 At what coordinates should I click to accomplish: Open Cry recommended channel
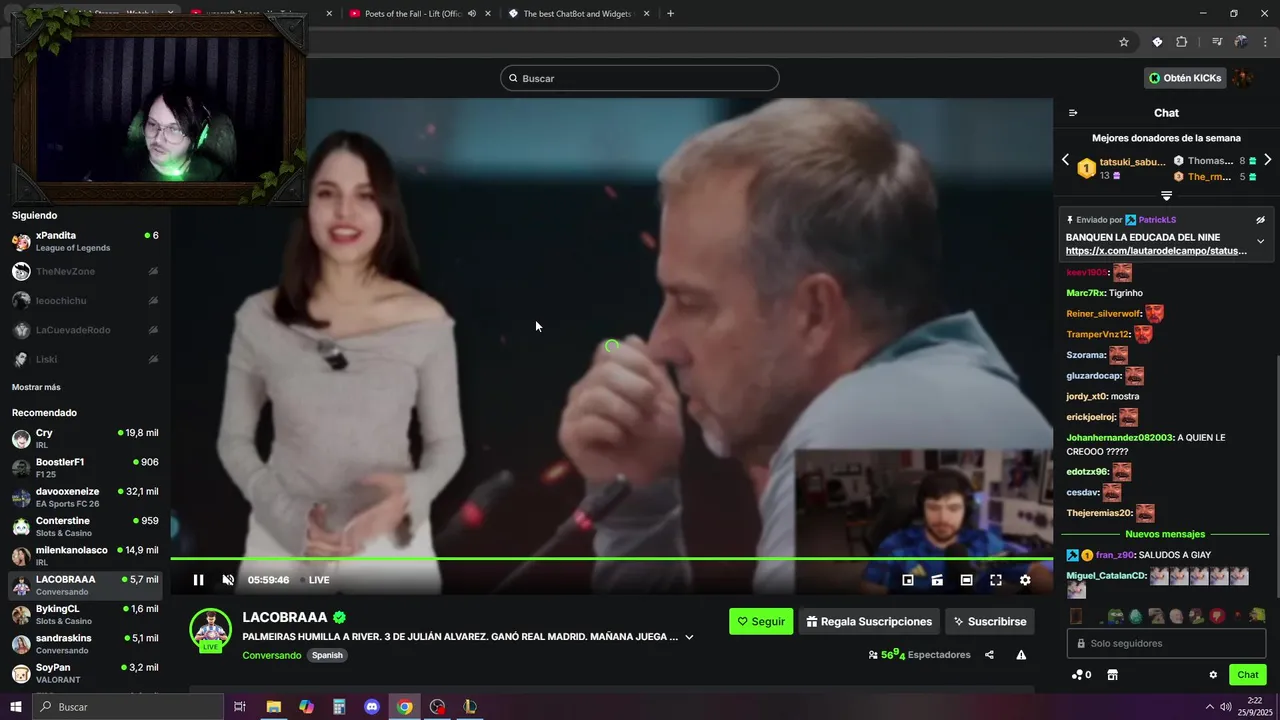coord(85,439)
